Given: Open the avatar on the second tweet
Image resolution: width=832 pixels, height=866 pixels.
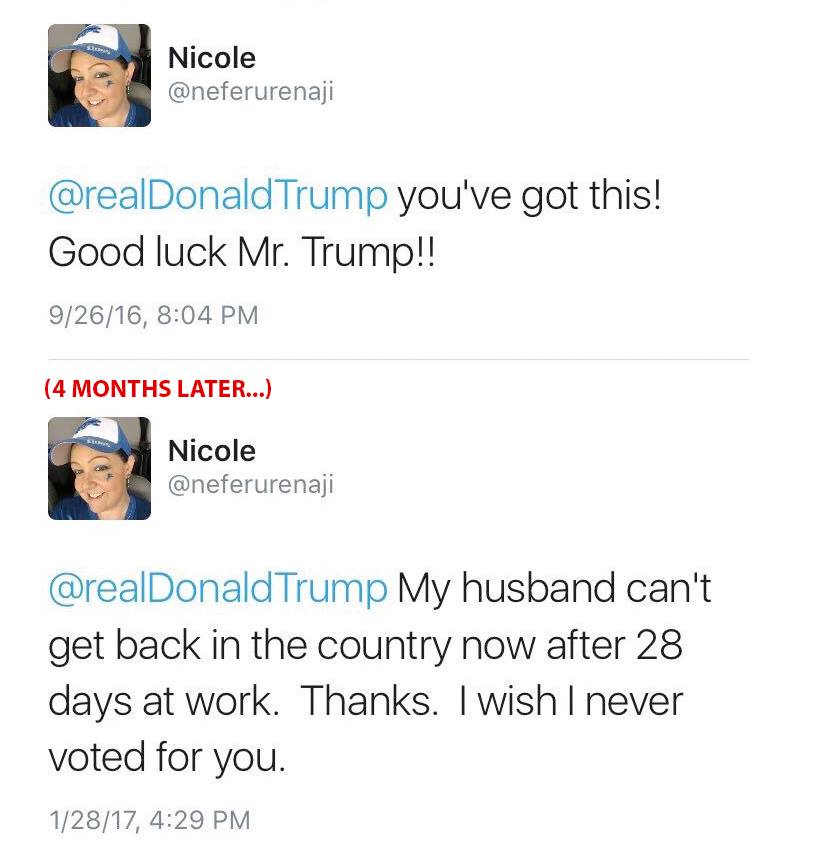Looking at the screenshot, I should [x=99, y=468].
